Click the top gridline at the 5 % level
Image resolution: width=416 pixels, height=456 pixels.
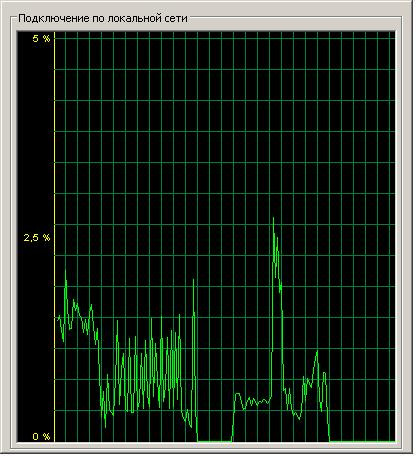pyautogui.click(x=225, y=38)
